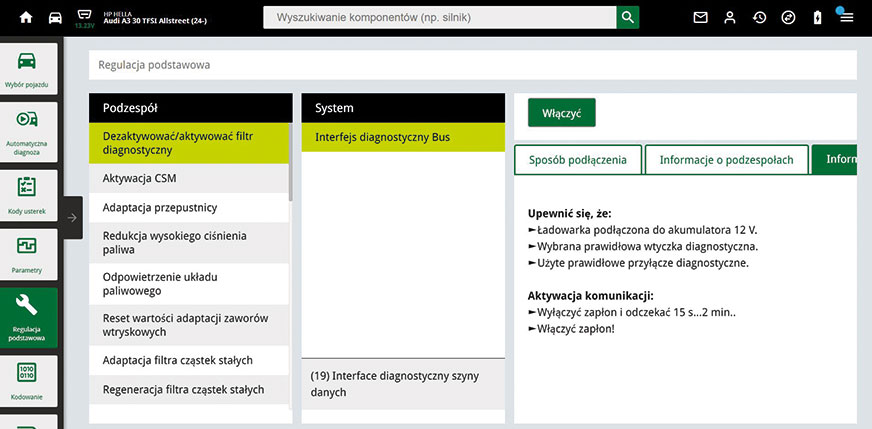Screen dimensions: 872x429
Task: Click the component search input field
Action: point(440,18)
